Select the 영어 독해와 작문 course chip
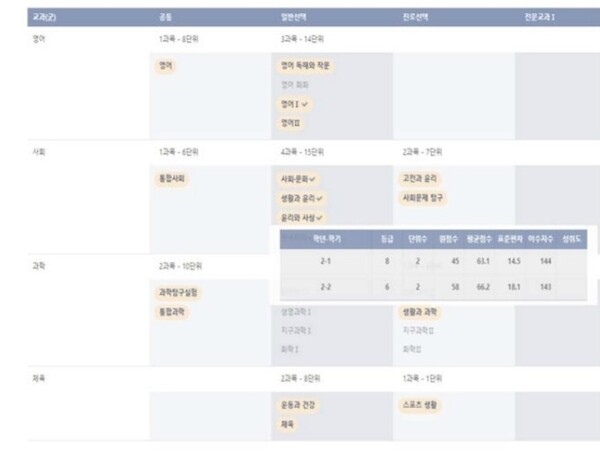The width and height of the screenshot is (600, 456). click(305, 66)
